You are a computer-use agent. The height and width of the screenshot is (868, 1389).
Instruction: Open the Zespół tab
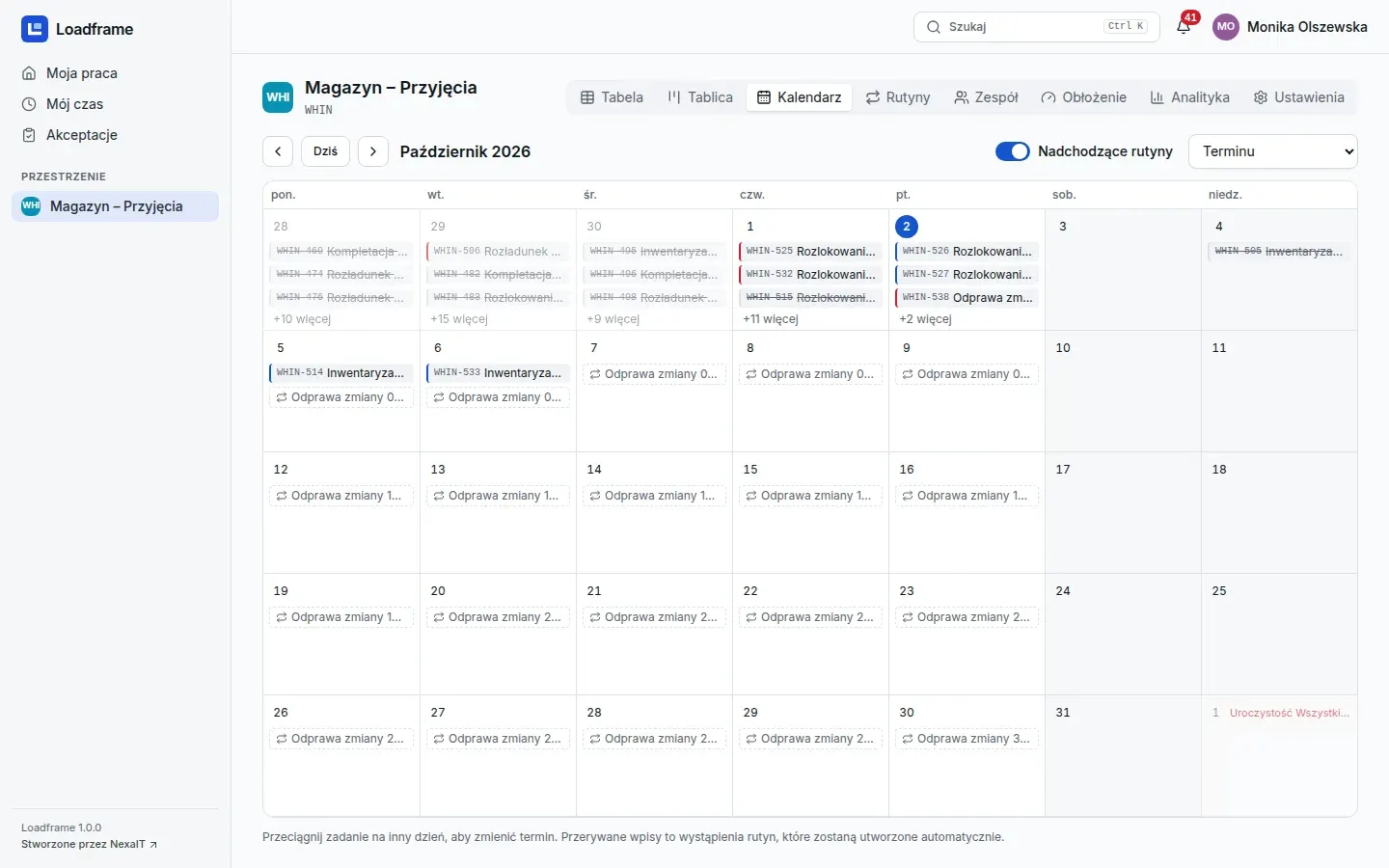point(986,97)
